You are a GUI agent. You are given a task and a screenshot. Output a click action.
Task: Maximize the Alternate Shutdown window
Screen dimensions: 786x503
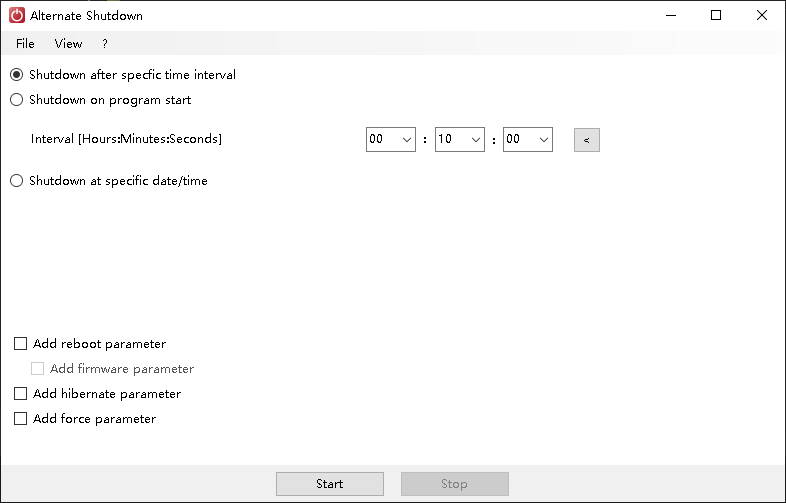(716, 15)
